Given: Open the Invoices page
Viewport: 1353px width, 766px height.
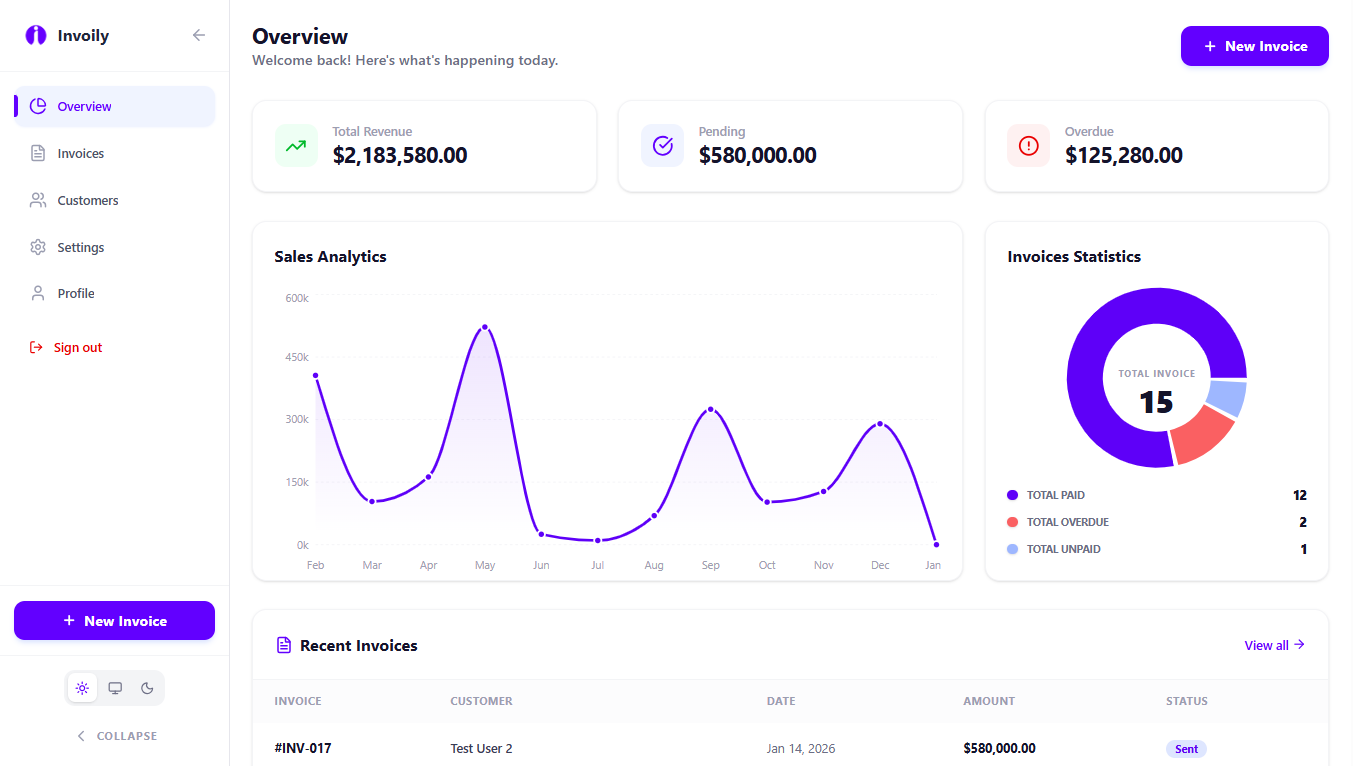Looking at the screenshot, I should coord(80,154).
